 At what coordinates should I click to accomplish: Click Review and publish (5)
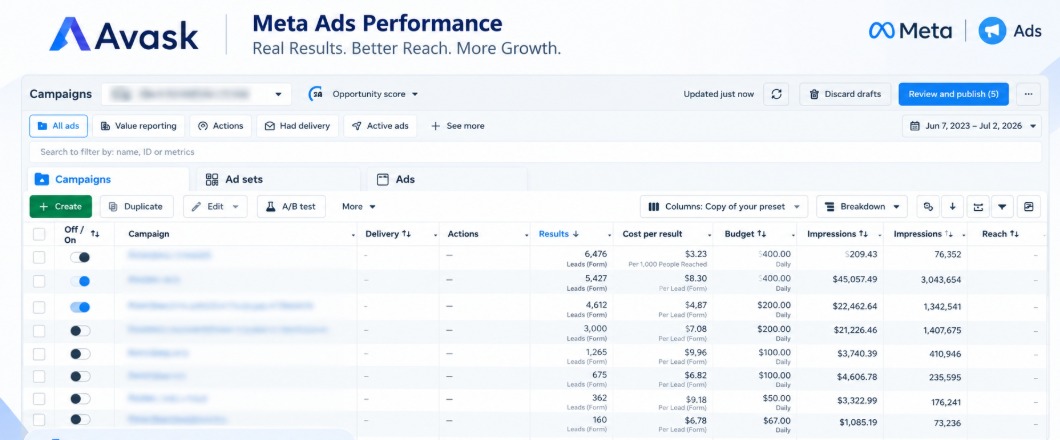(x=953, y=94)
